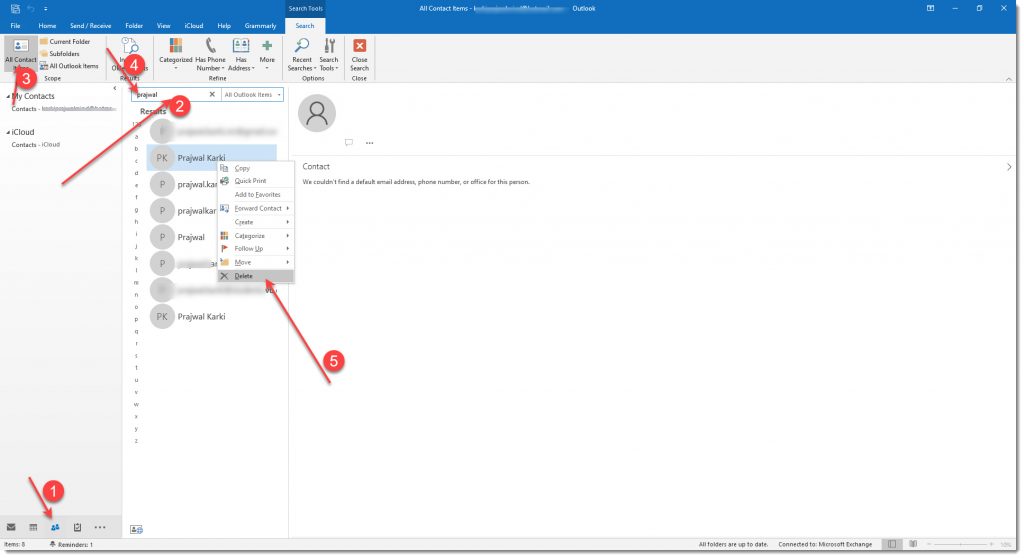Click the prajwal search input field
The height and width of the screenshot is (558, 1024).
pyautogui.click(x=171, y=95)
